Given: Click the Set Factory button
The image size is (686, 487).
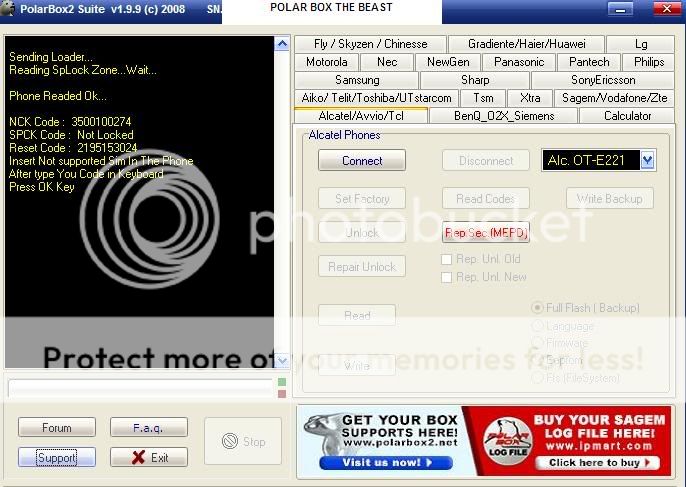Looking at the screenshot, I should pos(362,199).
